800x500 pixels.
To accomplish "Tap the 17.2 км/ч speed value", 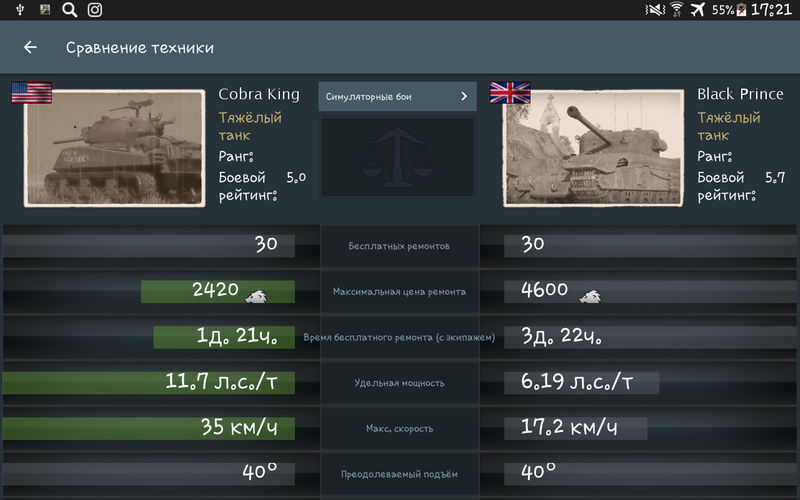I will pos(569,427).
